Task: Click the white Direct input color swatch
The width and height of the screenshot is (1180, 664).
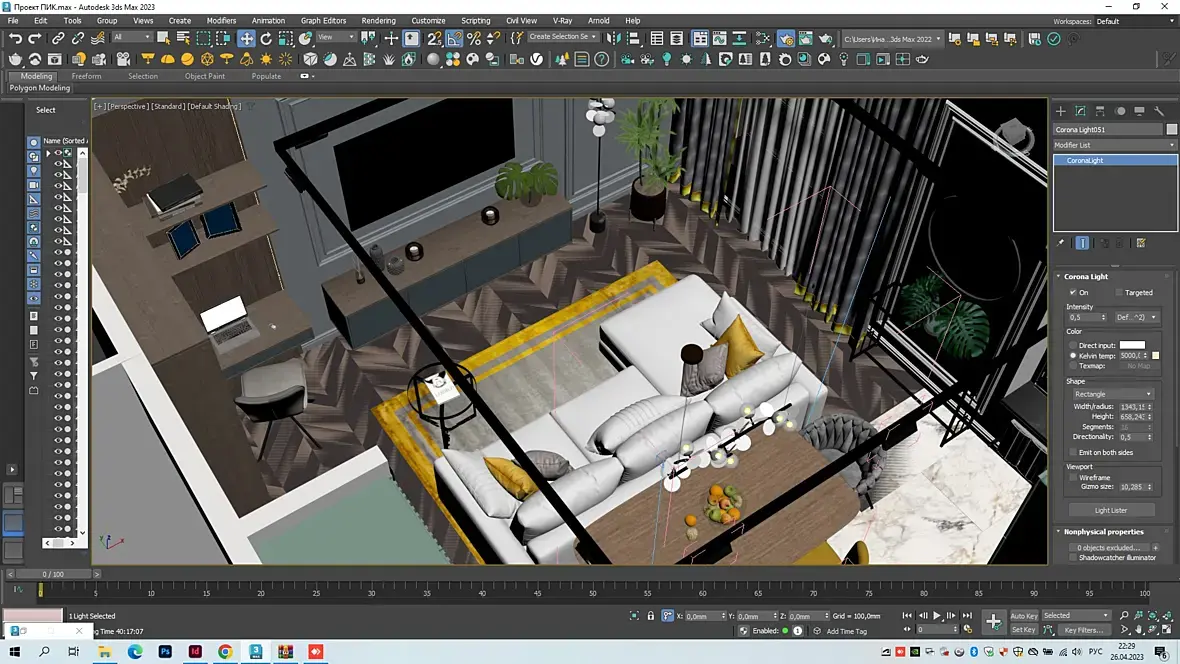Action: (x=1132, y=345)
